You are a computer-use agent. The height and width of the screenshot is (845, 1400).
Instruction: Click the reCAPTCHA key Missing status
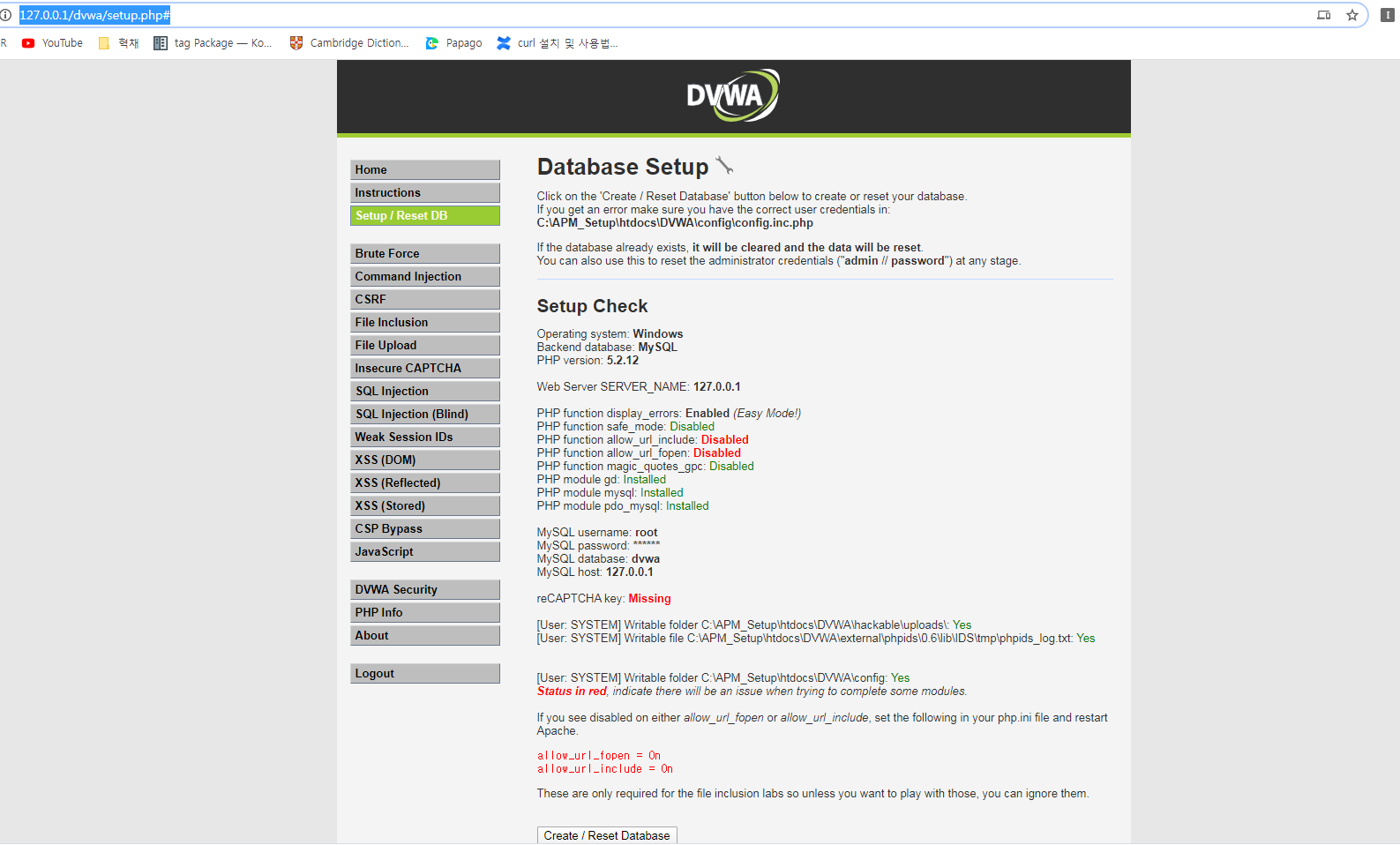point(649,599)
